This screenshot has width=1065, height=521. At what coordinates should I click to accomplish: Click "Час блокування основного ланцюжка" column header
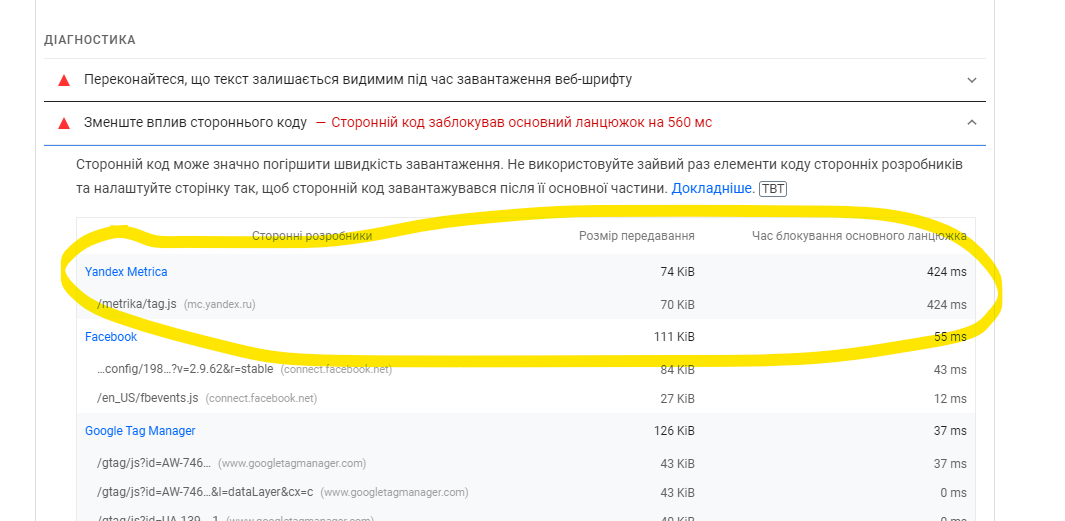pos(859,236)
